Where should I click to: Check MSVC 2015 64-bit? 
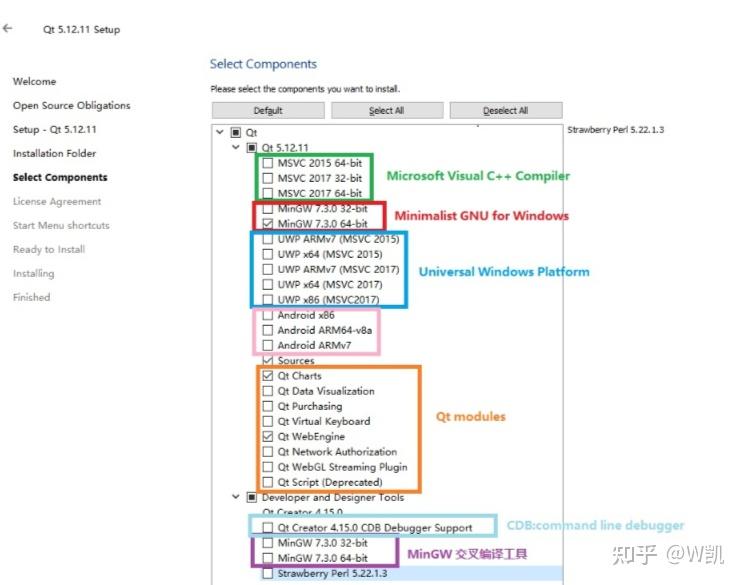268,163
